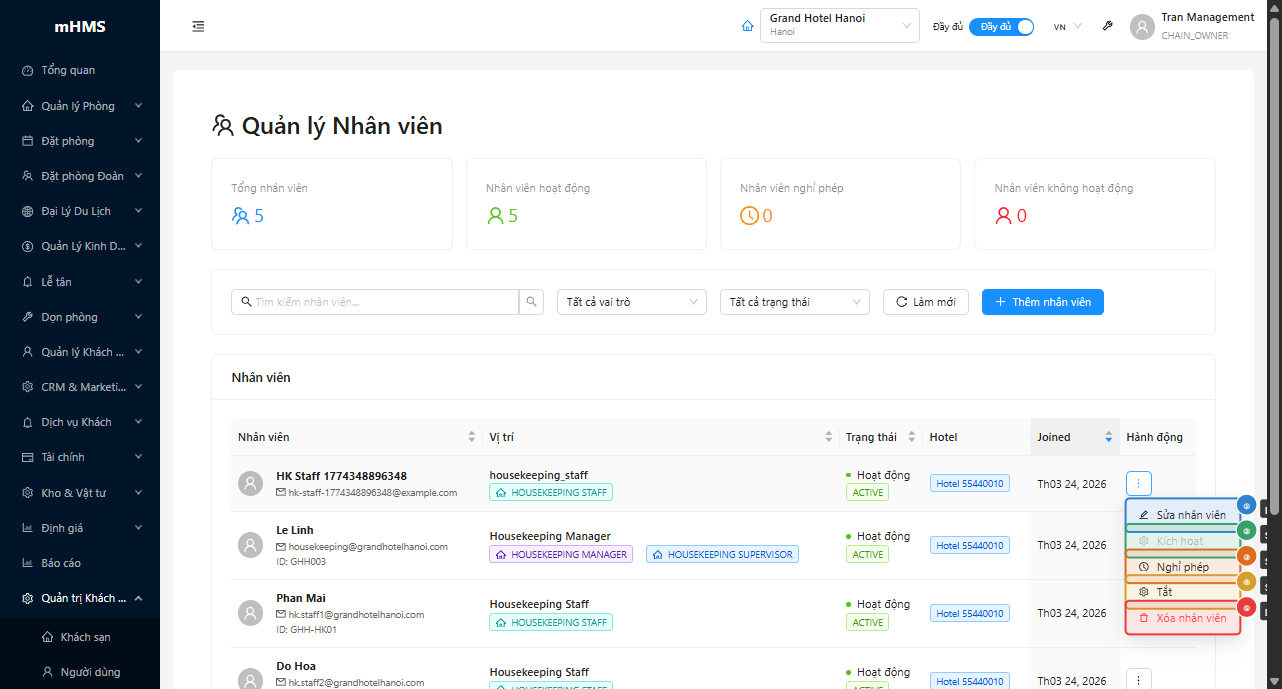1282x689 pixels.
Task: Open the Tất cả trạng thái filter
Action: click(795, 302)
